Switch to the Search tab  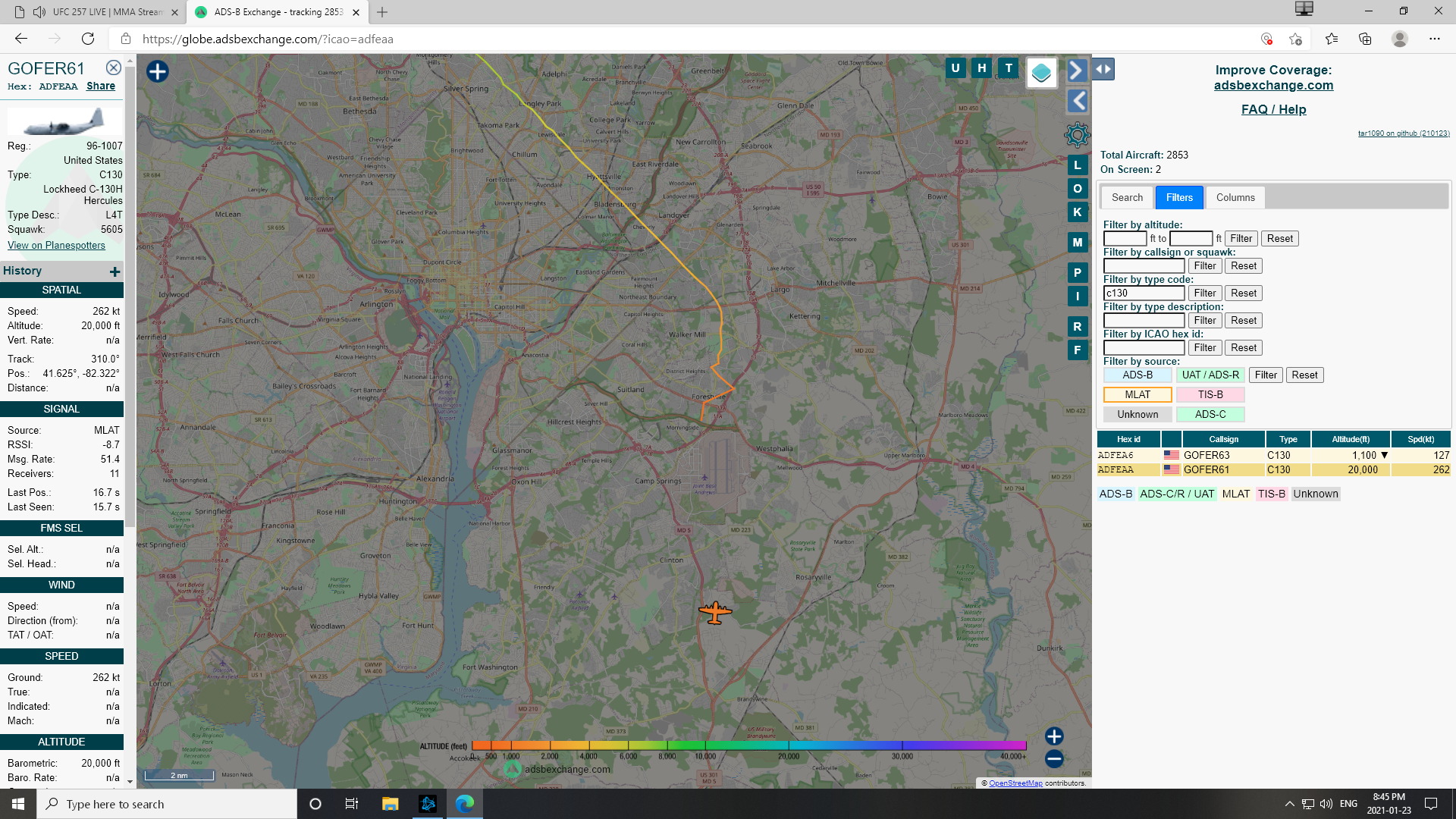click(1127, 197)
